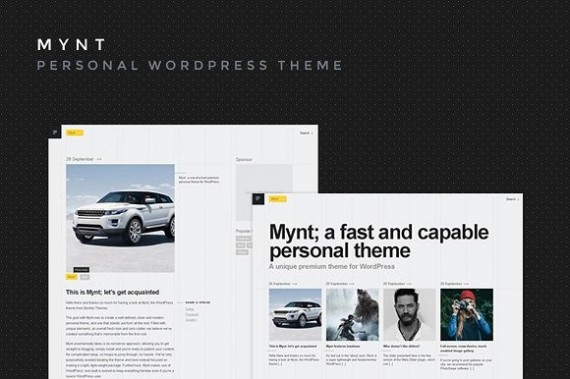Open the yellow menu dropdown on back page
This screenshot has height=379, width=570.
pyautogui.click(x=75, y=133)
